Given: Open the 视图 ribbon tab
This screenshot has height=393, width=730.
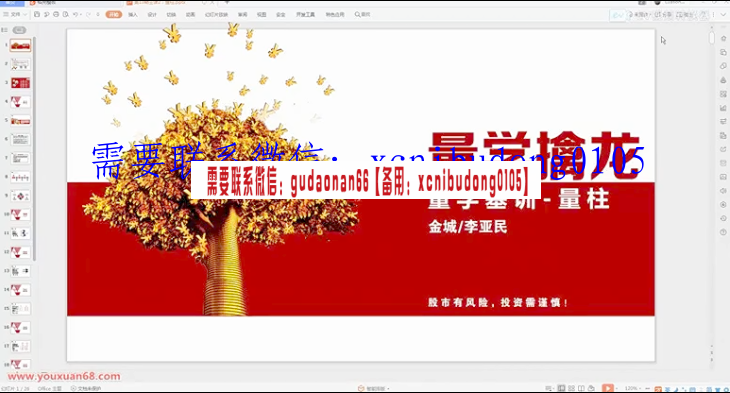Looking at the screenshot, I should pos(262,14).
